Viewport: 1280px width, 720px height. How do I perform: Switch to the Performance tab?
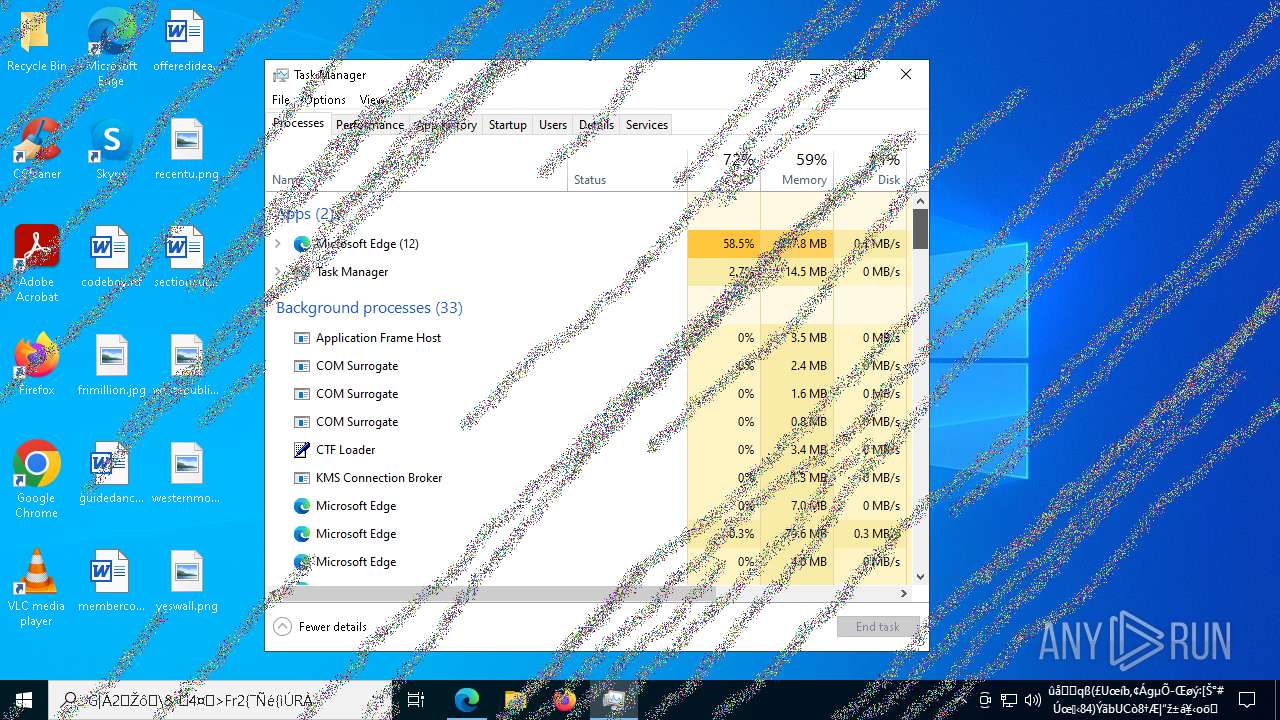coord(369,125)
